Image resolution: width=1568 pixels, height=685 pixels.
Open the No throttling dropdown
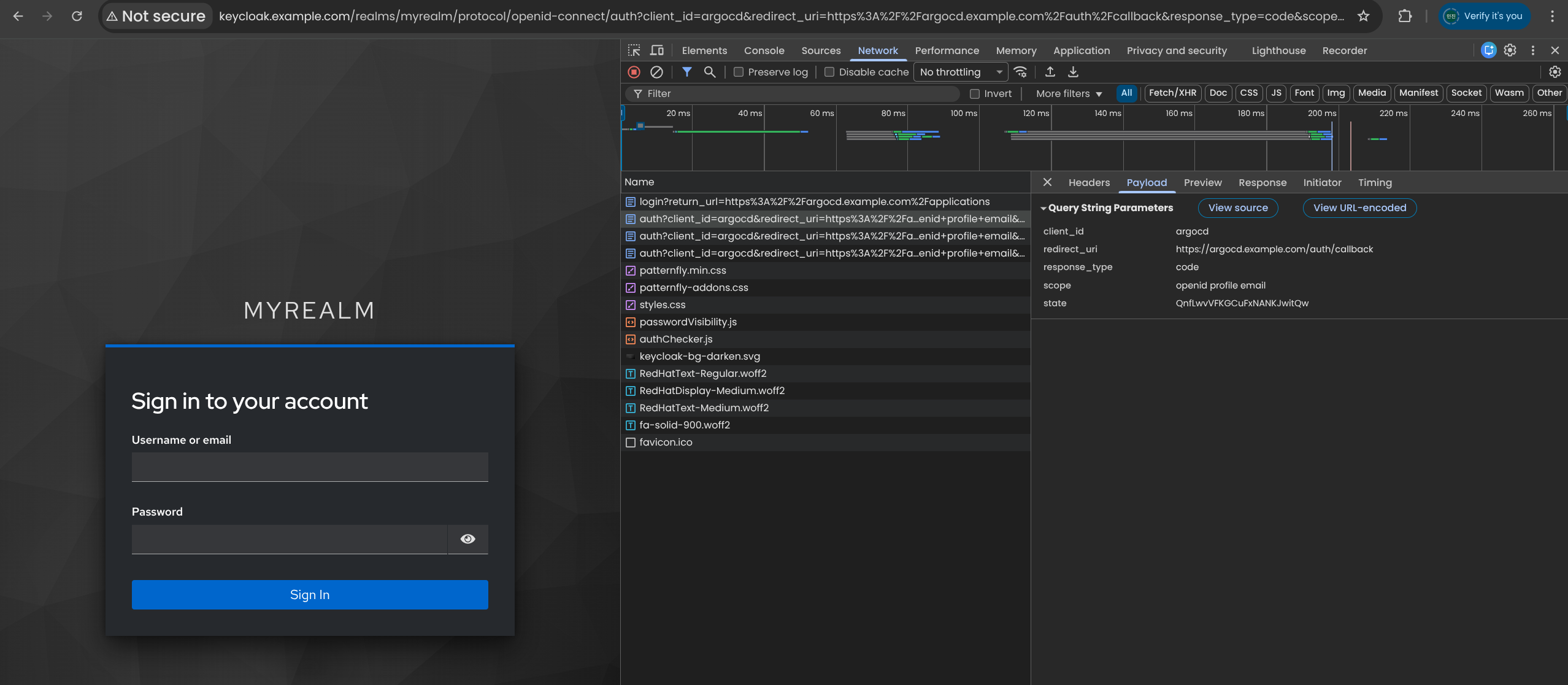pos(960,72)
